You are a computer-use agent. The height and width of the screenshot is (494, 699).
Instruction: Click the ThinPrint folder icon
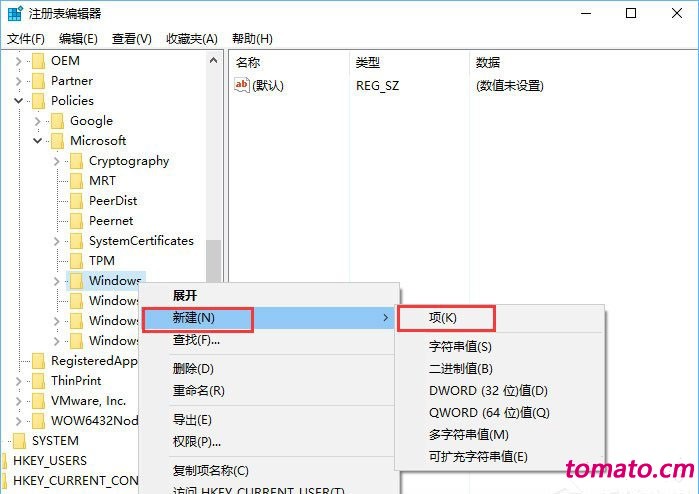click(x=39, y=381)
